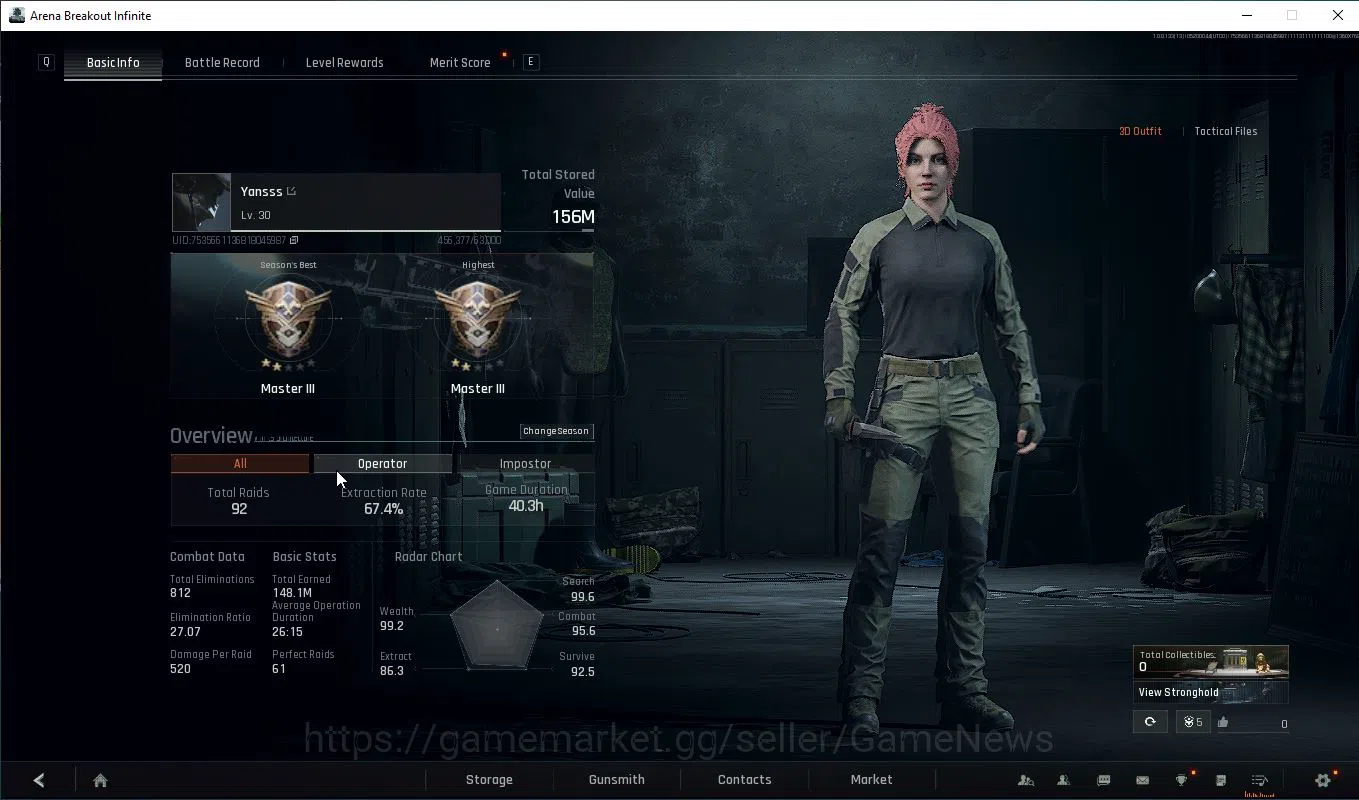Switch to the Battle Record tab
1359x800 pixels.
(222, 62)
